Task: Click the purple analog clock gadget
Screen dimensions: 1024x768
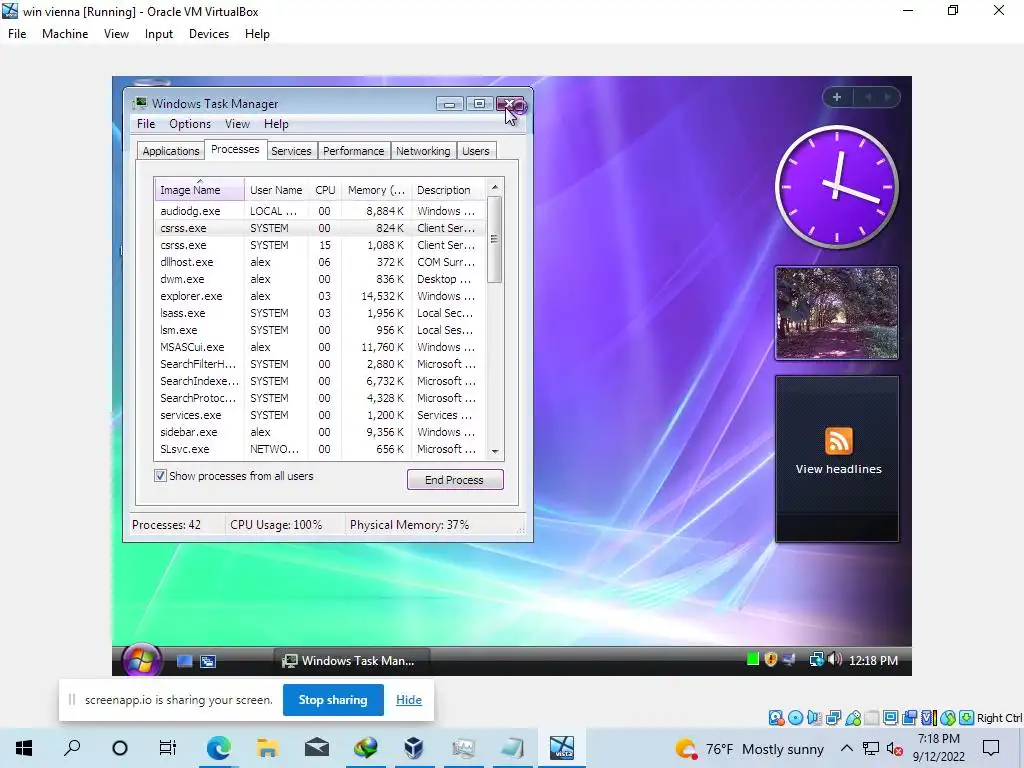Action: click(837, 187)
